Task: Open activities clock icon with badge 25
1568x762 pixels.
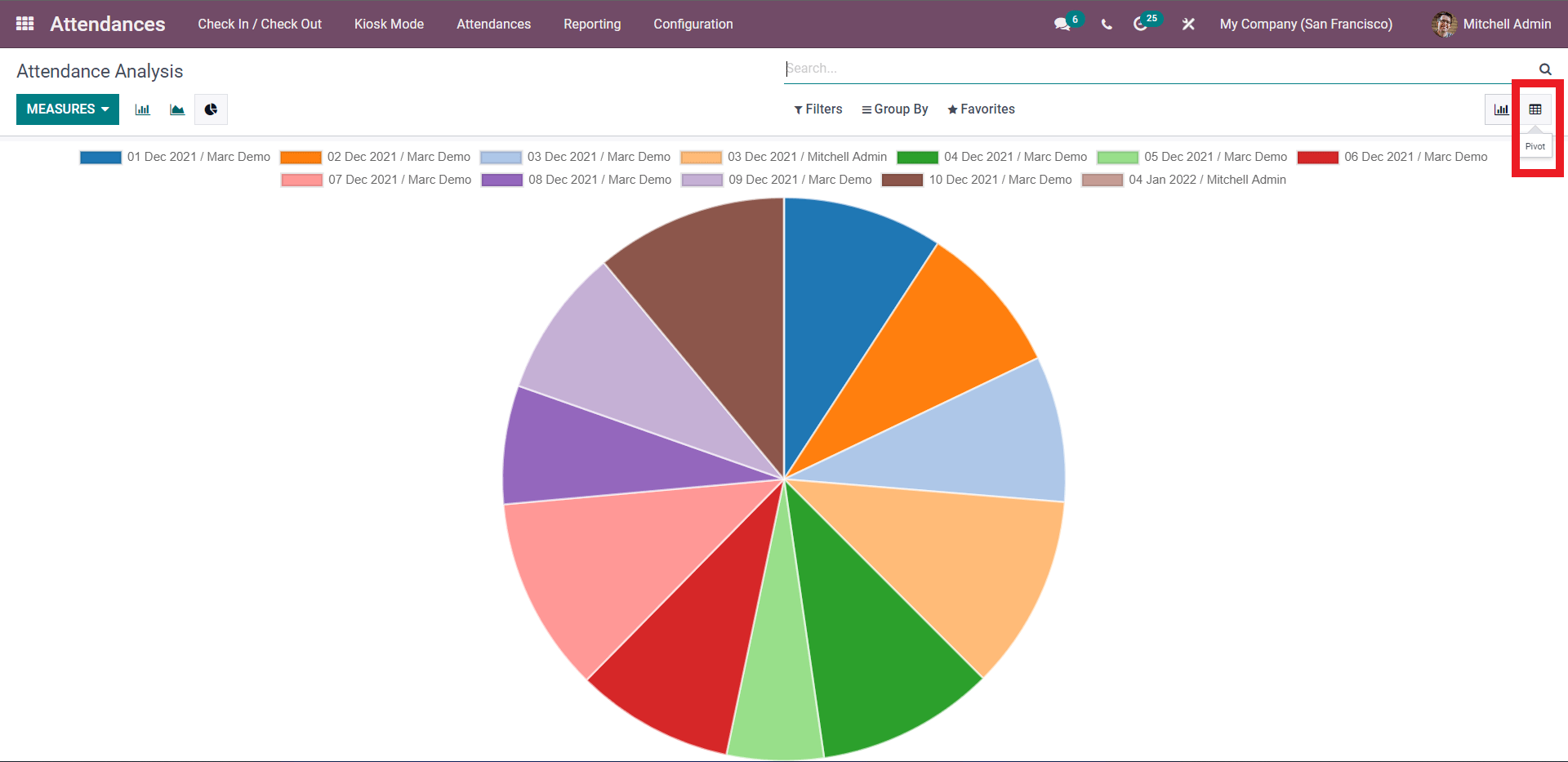Action: (x=1140, y=25)
